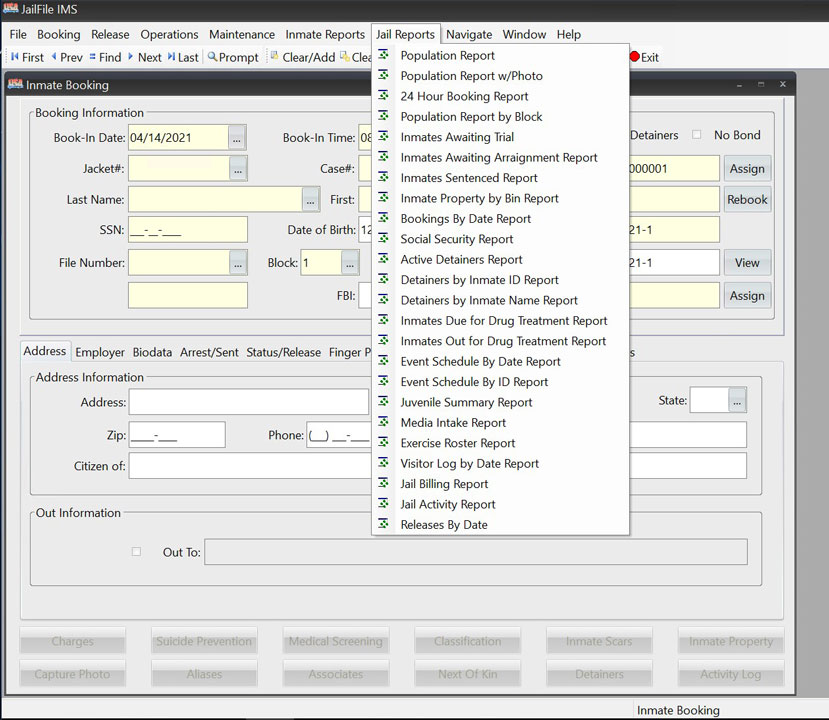
Task: Switch to the Arrest/Sent tab
Action: pos(209,352)
